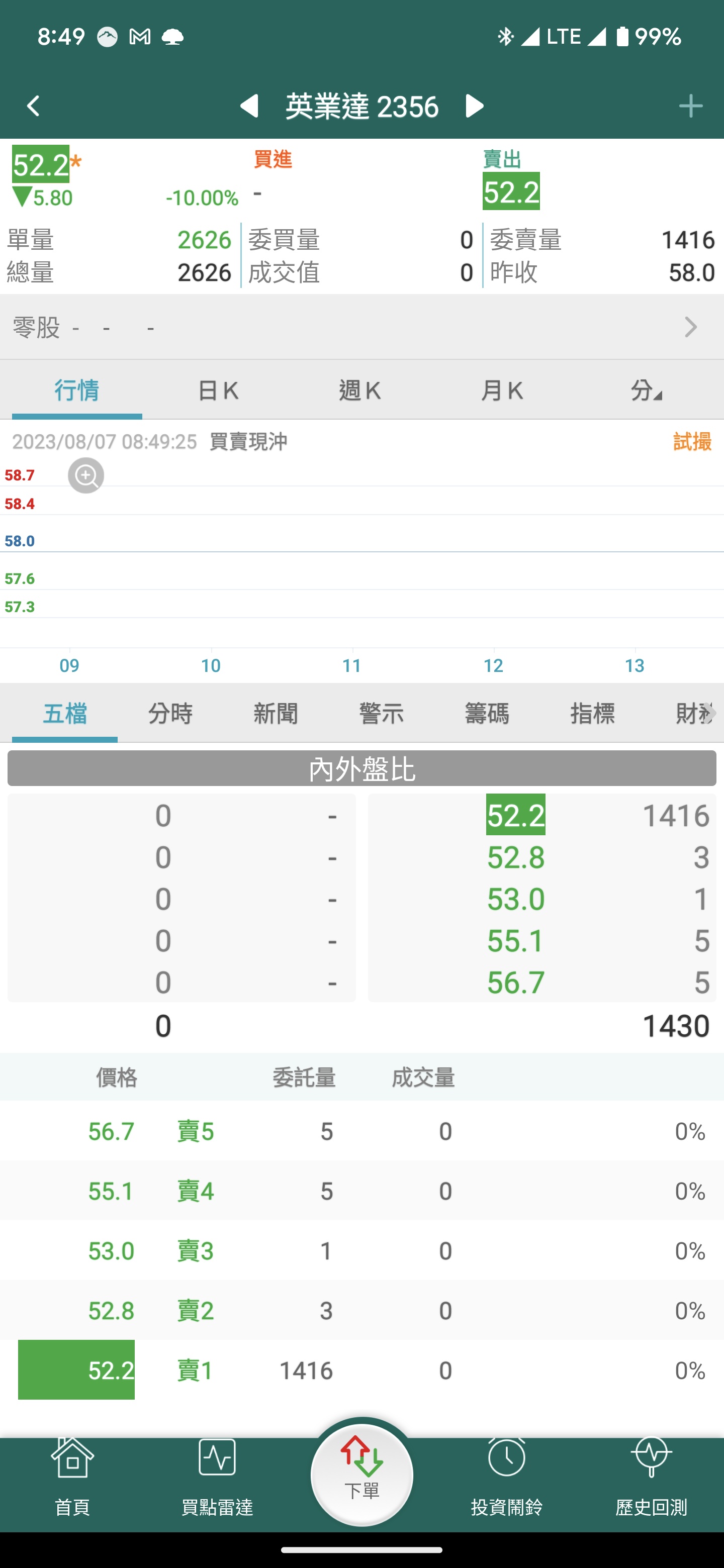Tap the 下單 order button
724x1568 pixels.
361,1476
